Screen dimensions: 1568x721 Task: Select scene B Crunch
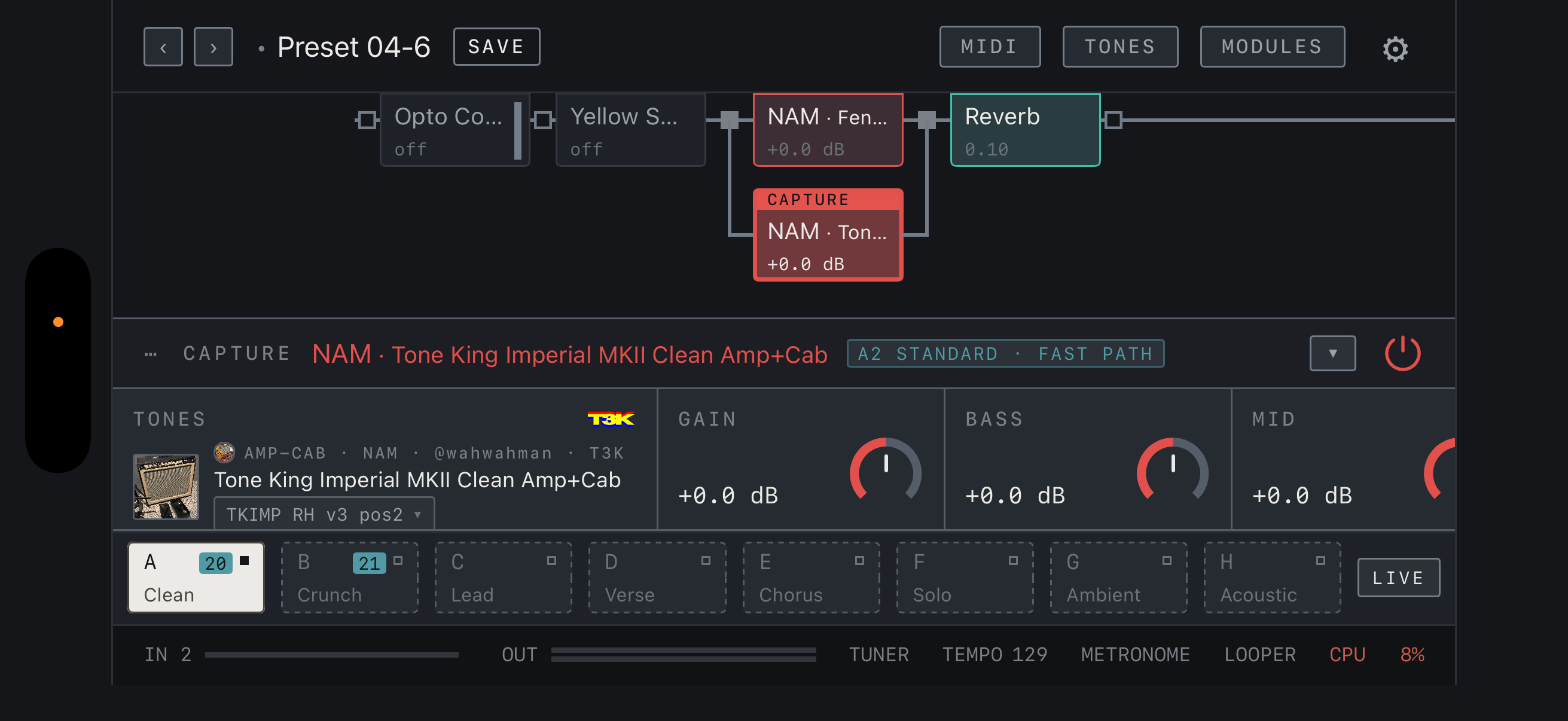point(349,578)
